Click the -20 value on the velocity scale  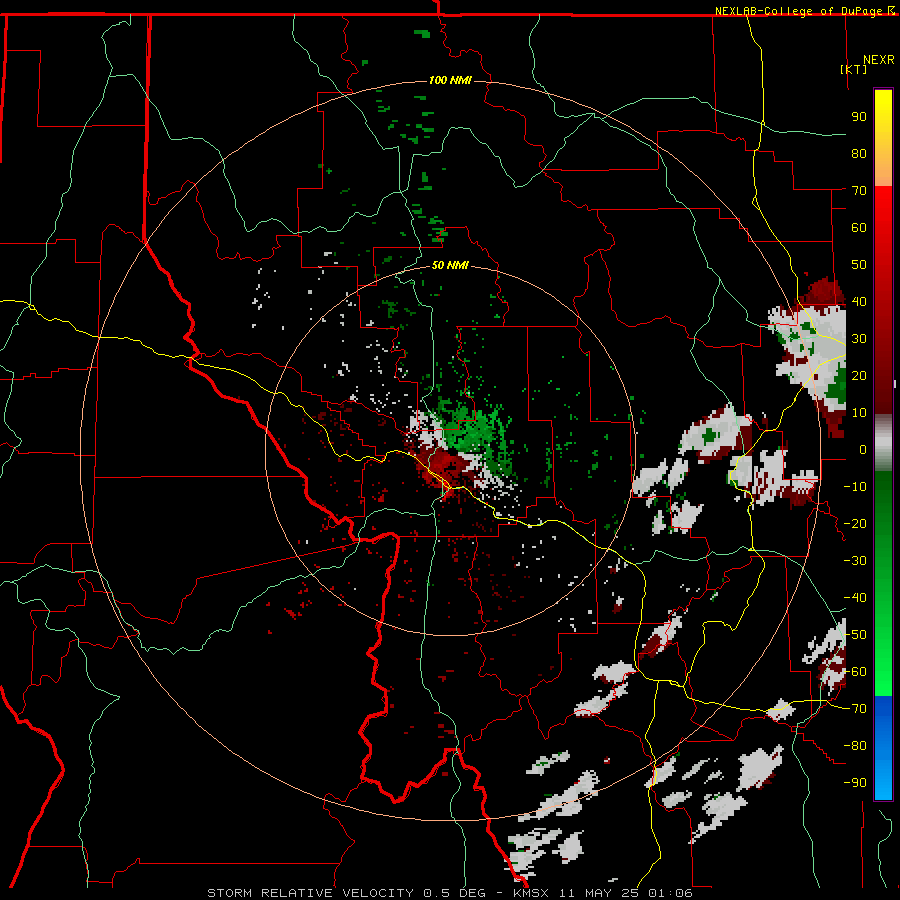pos(855,523)
